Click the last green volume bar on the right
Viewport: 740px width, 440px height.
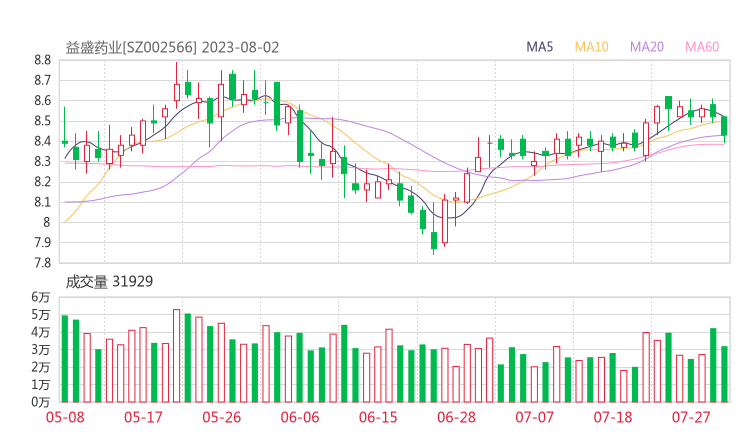[724, 374]
